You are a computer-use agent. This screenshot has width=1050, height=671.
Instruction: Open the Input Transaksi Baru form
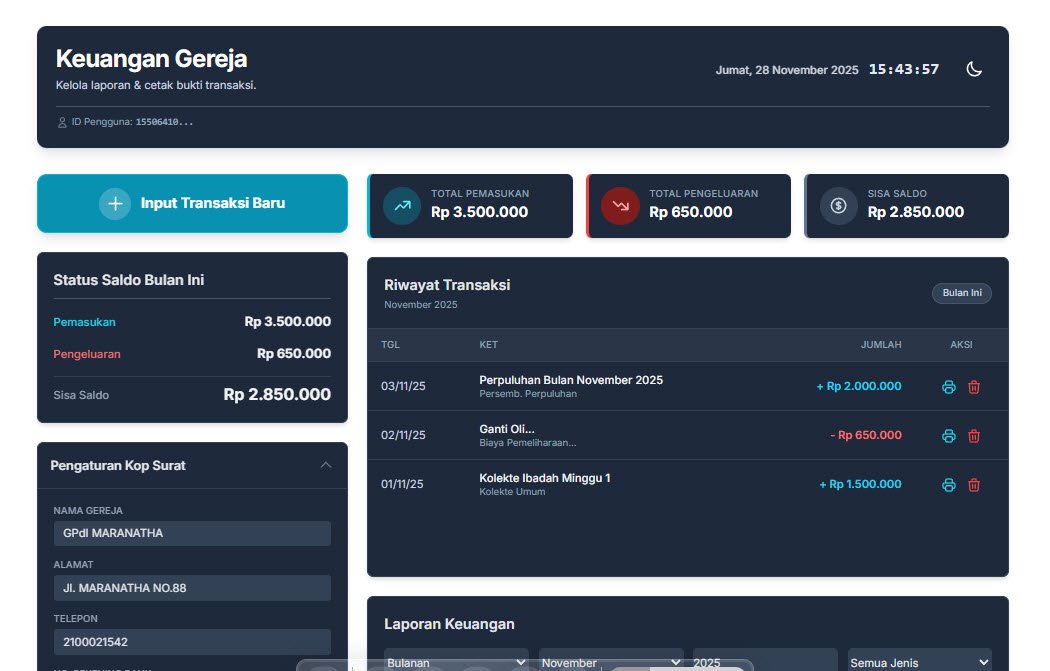click(x=192, y=204)
